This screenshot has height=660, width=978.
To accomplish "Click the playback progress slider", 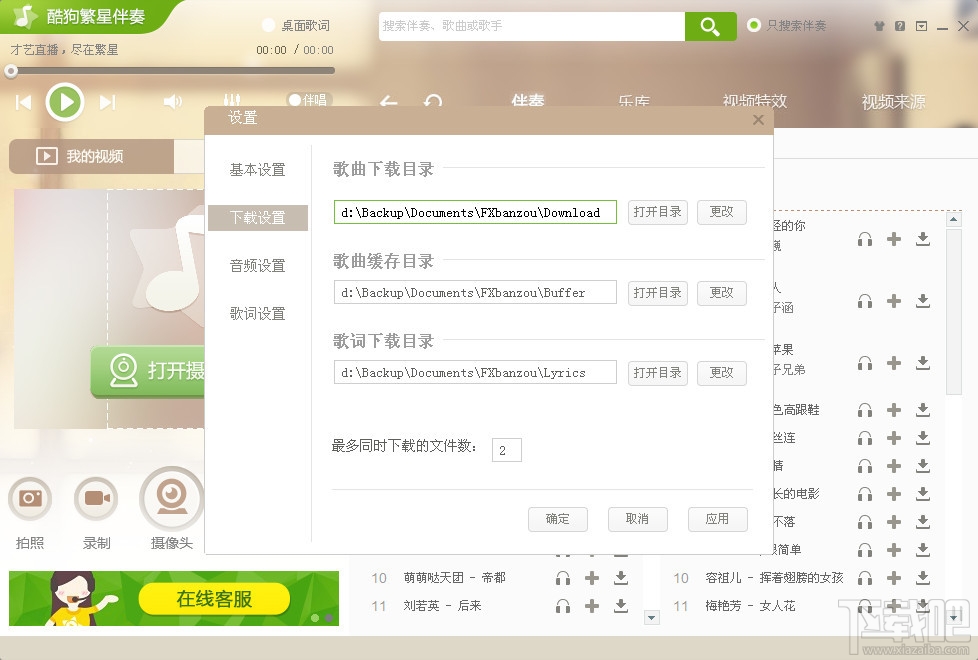I will (x=170, y=70).
